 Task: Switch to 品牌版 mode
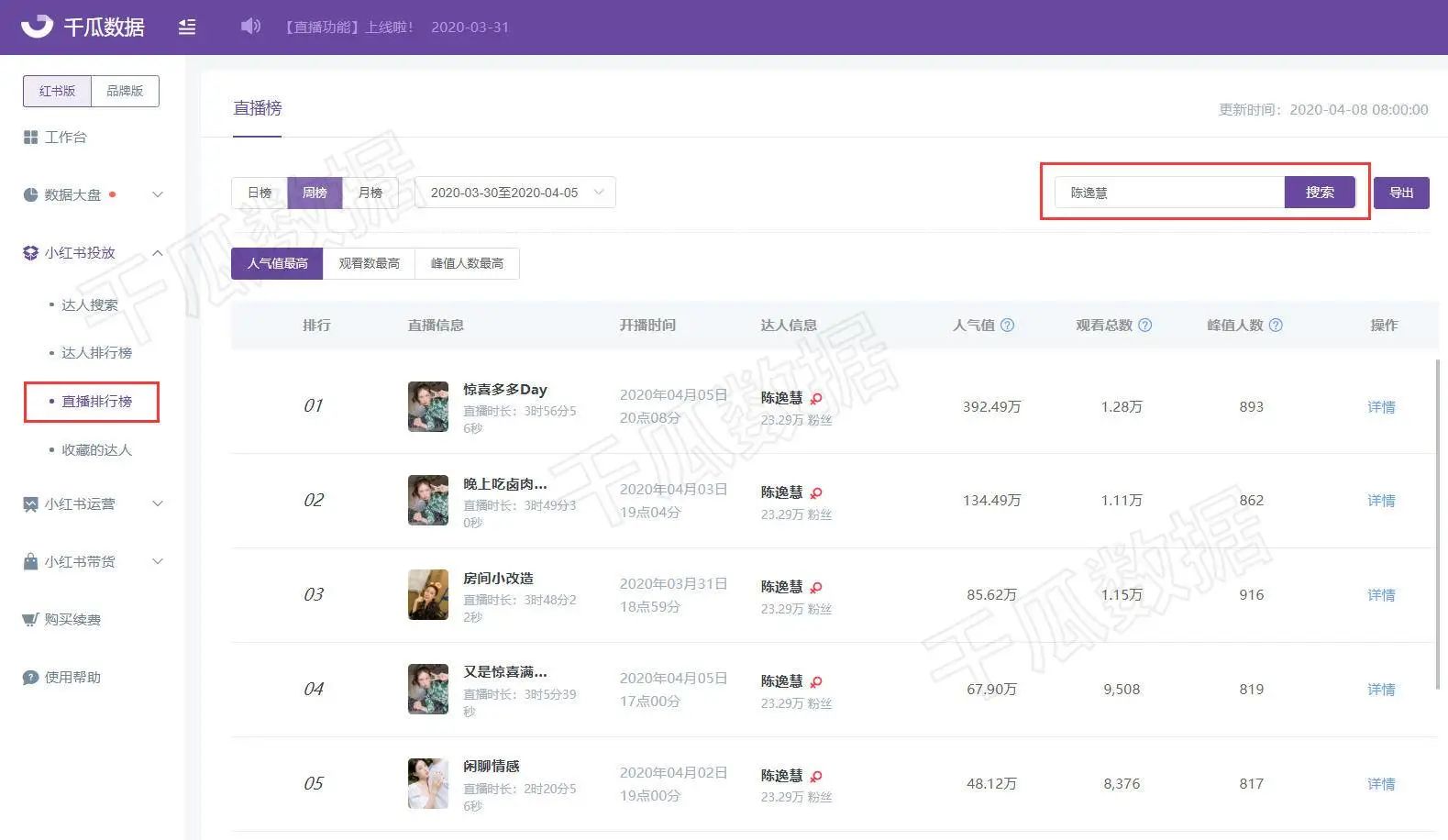click(x=125, y=91)
